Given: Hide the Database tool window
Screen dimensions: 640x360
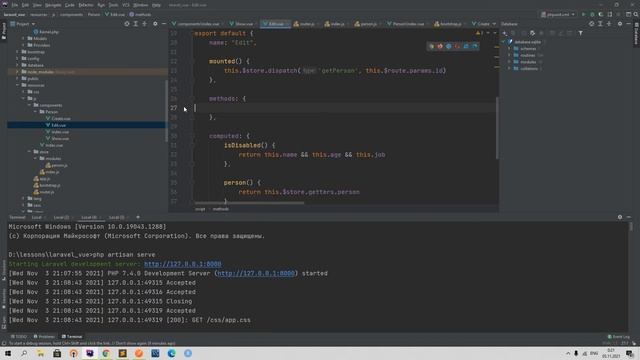Looking at the screenshot, I should [x=628, y=24].
